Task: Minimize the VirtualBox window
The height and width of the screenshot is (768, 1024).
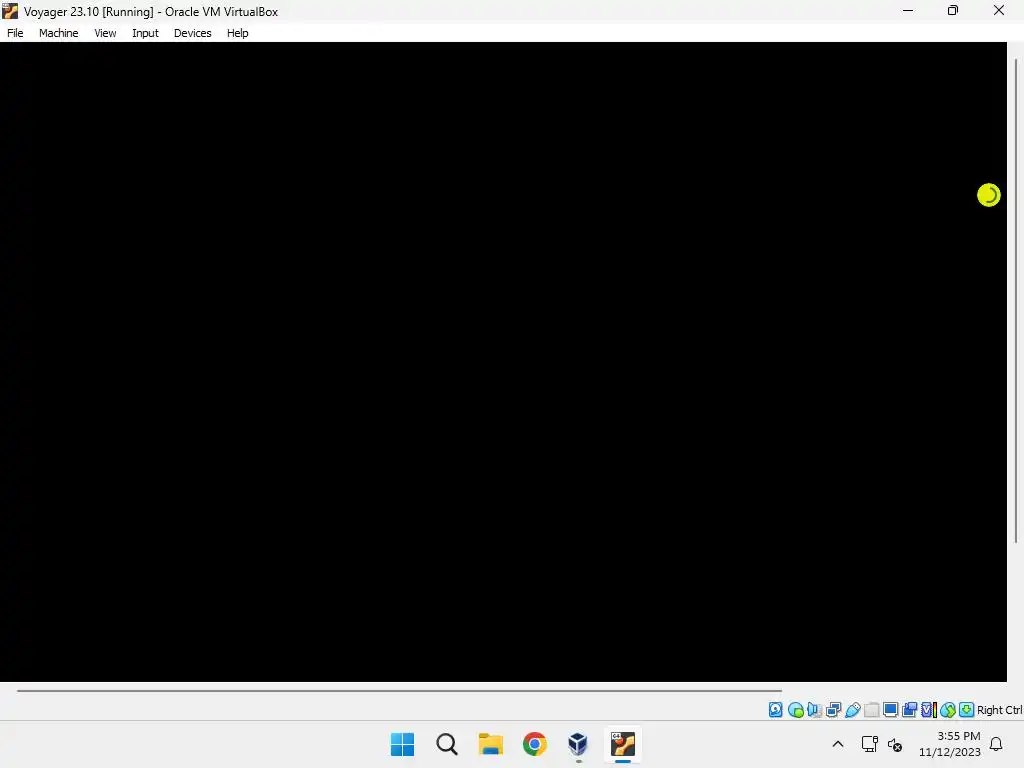Action: coord(908,10)
